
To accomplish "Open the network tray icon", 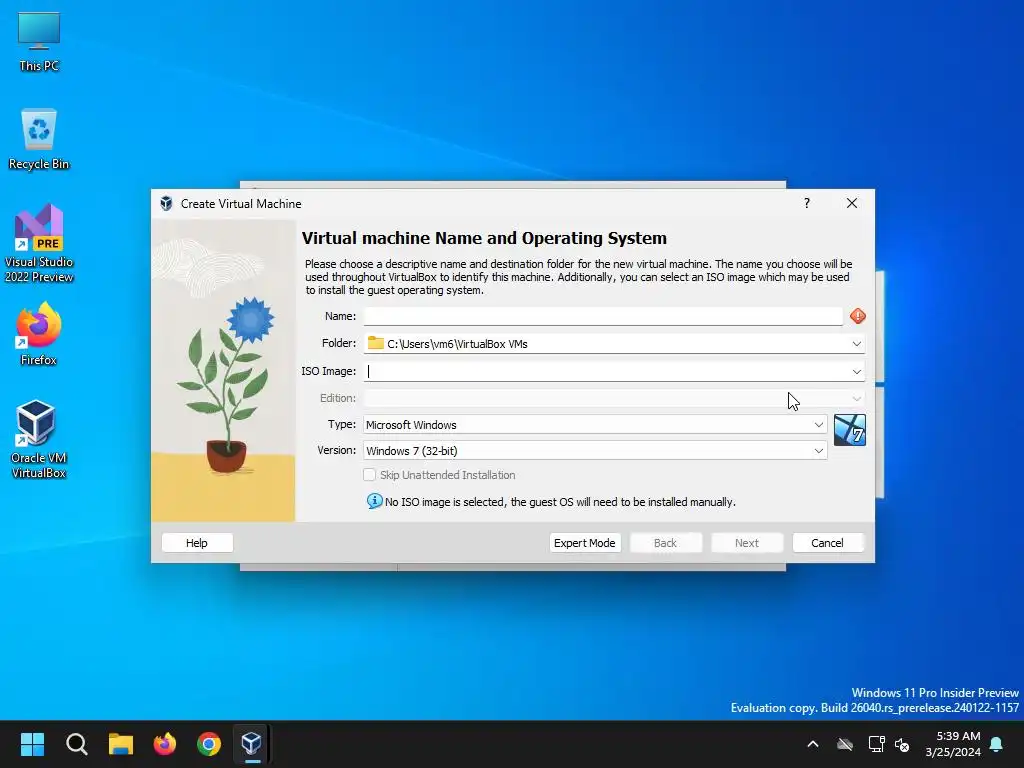I will click(876, 744).
